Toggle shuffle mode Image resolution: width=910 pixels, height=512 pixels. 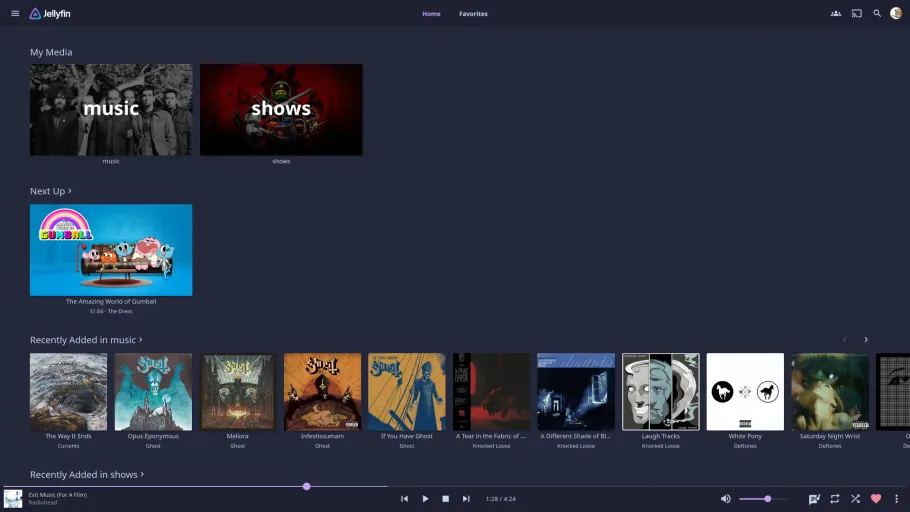coord(855,499)
